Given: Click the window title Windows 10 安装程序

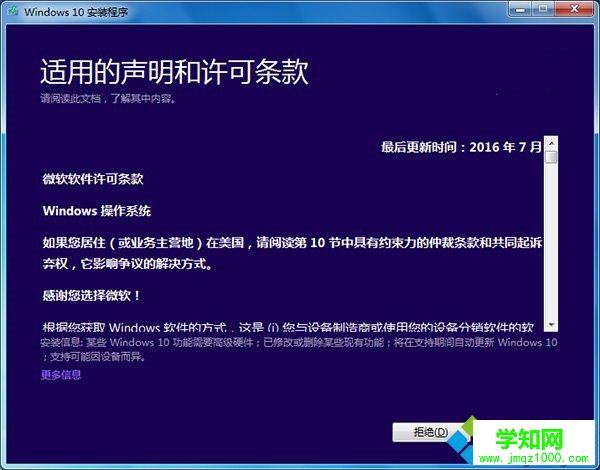Looking at the screenshot, I should click(76, 12).
